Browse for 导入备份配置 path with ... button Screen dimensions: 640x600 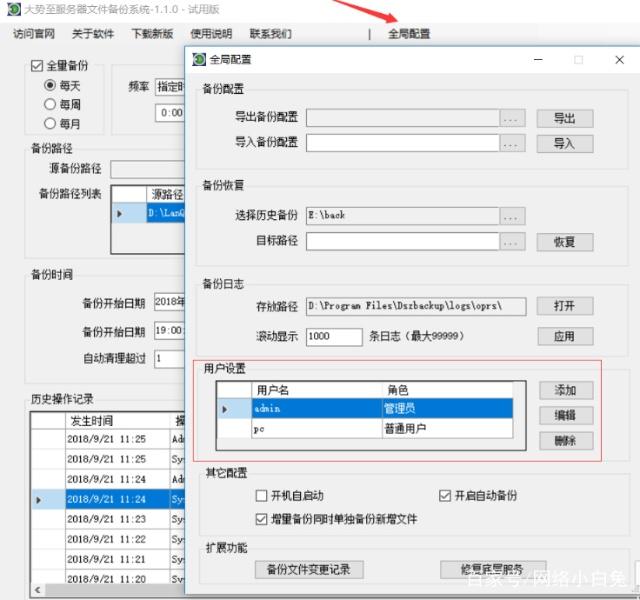tap(512, 143)
